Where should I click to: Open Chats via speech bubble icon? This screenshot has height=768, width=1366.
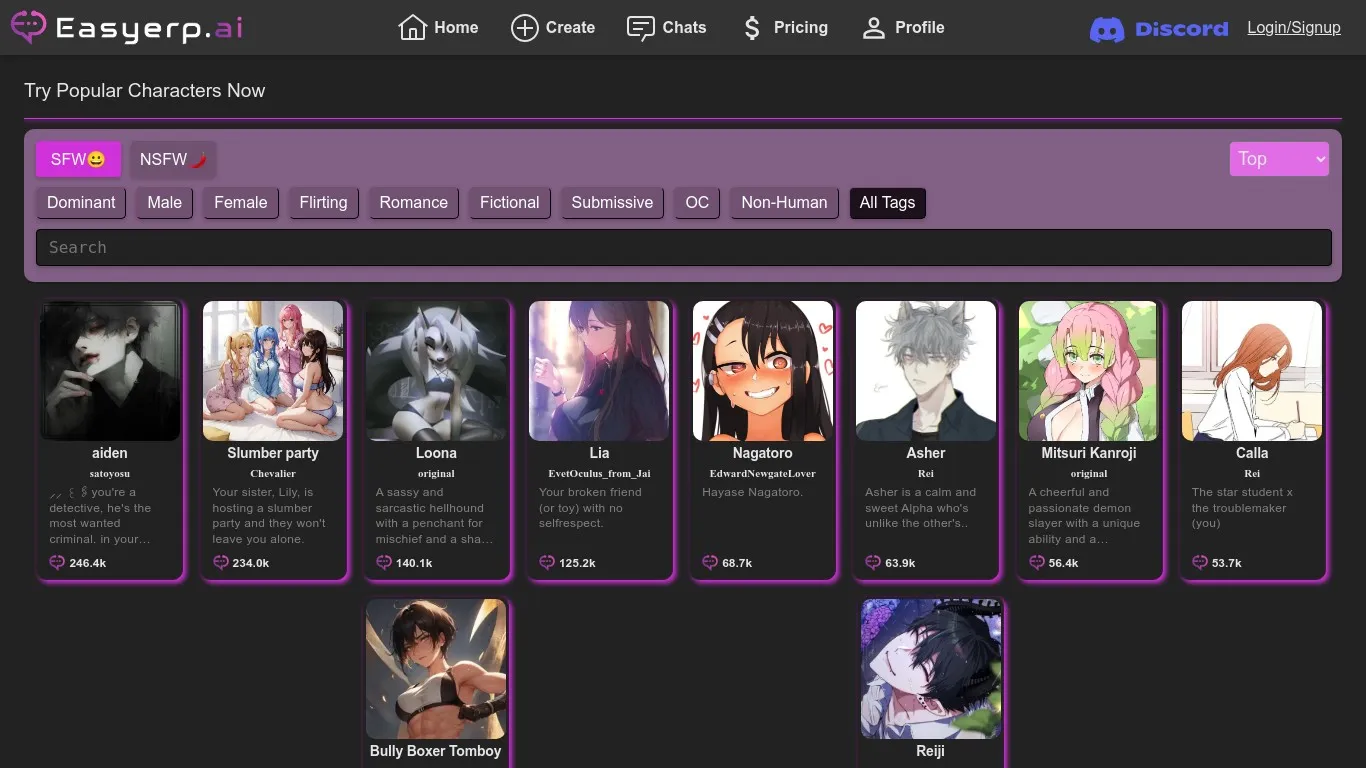[641, 28]
